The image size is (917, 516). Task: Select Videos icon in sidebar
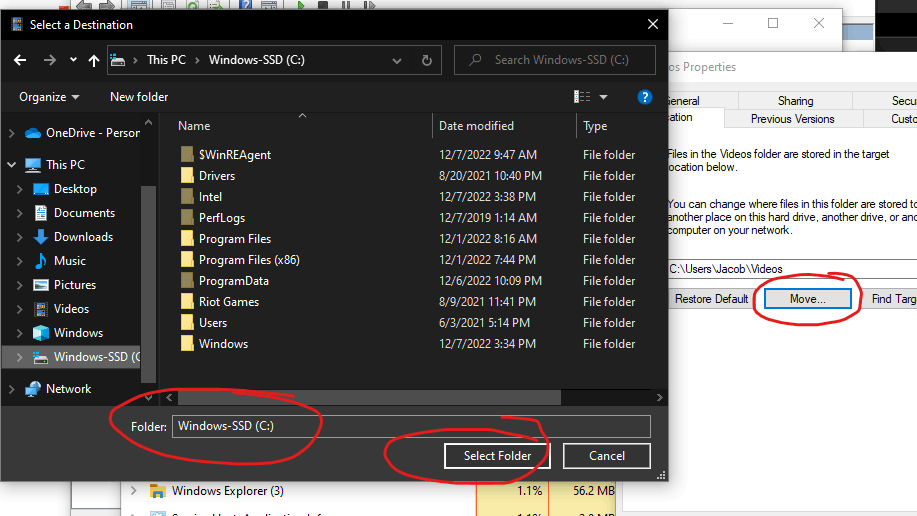tap(41, 309)
